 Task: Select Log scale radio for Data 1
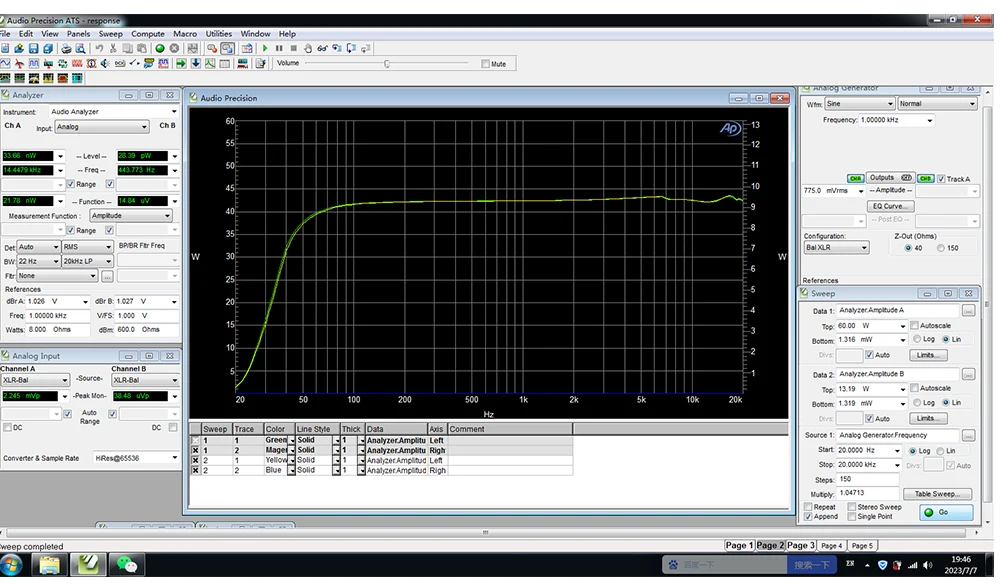(x=917, y=339)
